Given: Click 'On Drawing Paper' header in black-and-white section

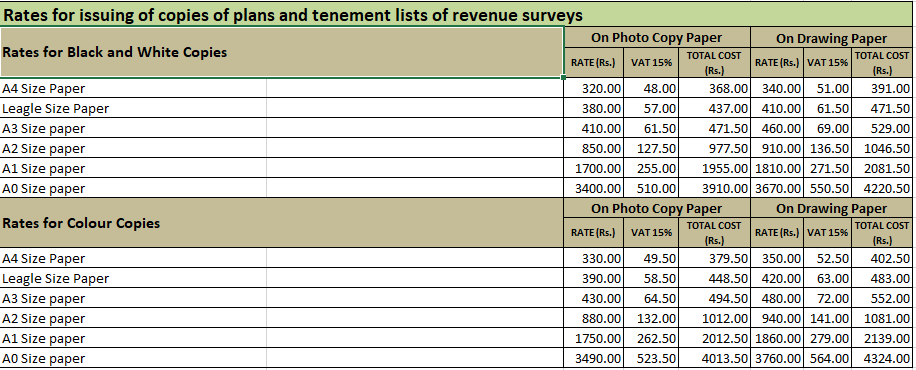Looking at the screenshot, I should 831,38.
